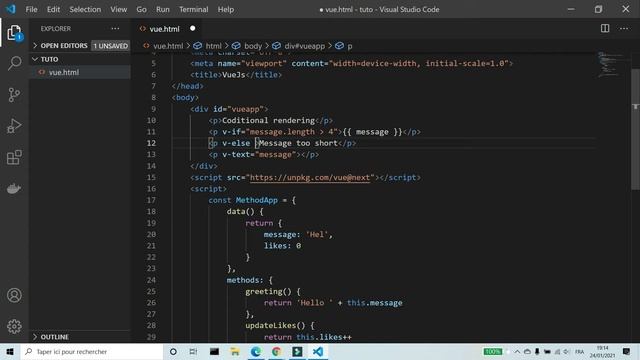The width and height of the screenshot is (640, 360).
Task: Click 'MethodApp' constant name
Action: click(257, 200)
